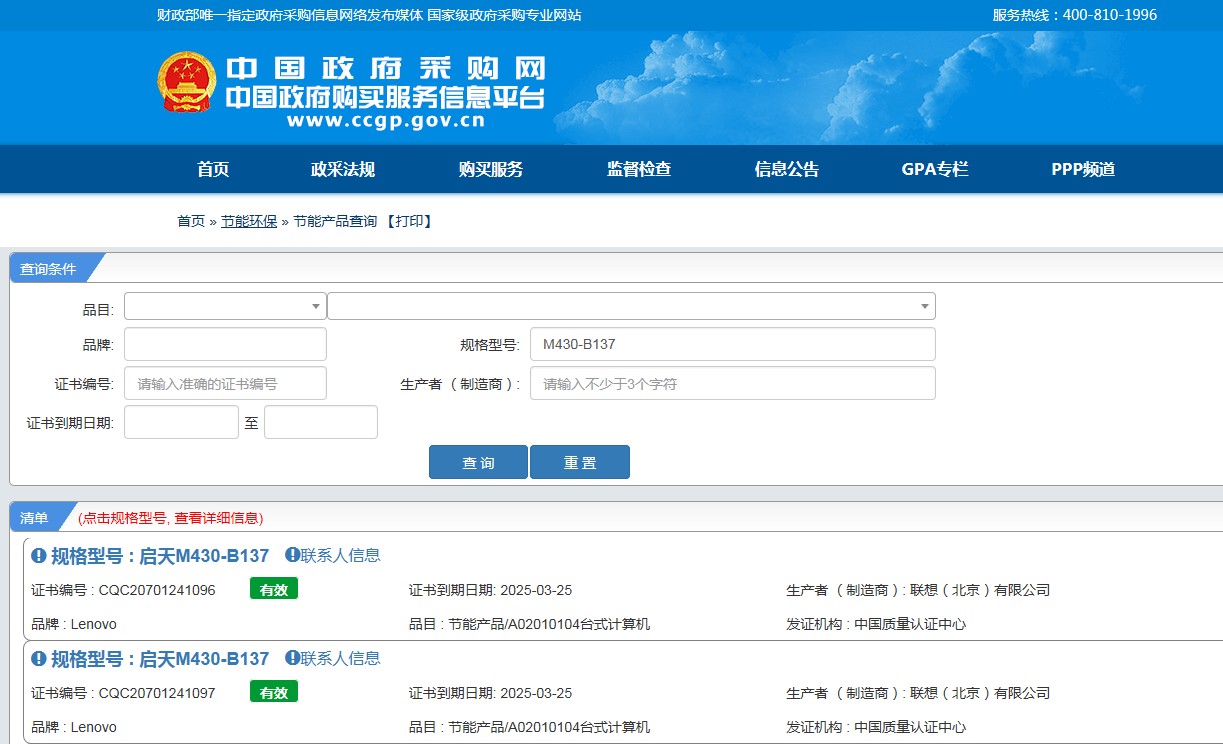Click the 【打印】 print link
Viewport: 1223px width, 744px height.
click(x=409, y=221)
